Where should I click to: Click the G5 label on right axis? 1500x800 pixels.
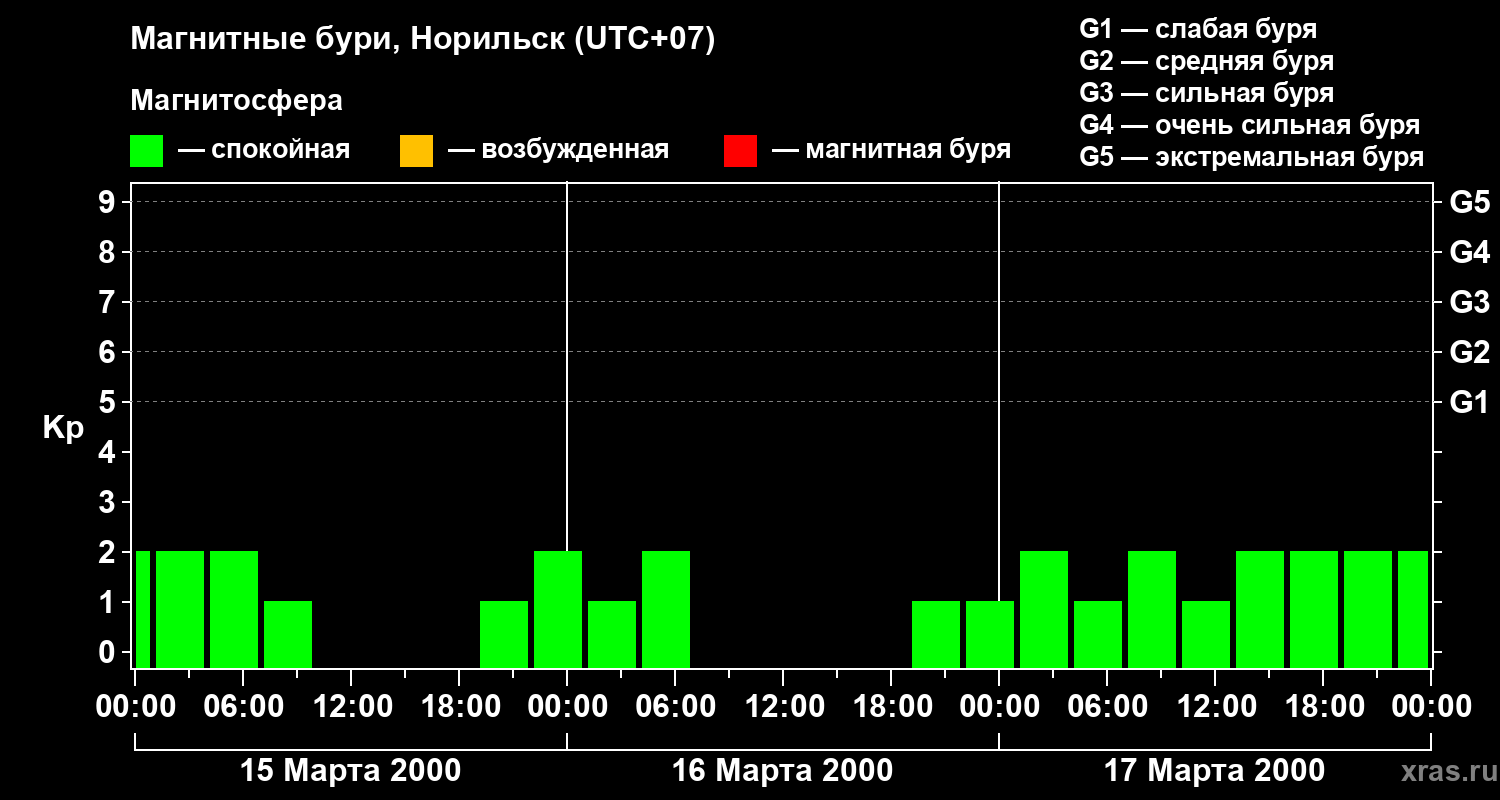click(1469, 202)
